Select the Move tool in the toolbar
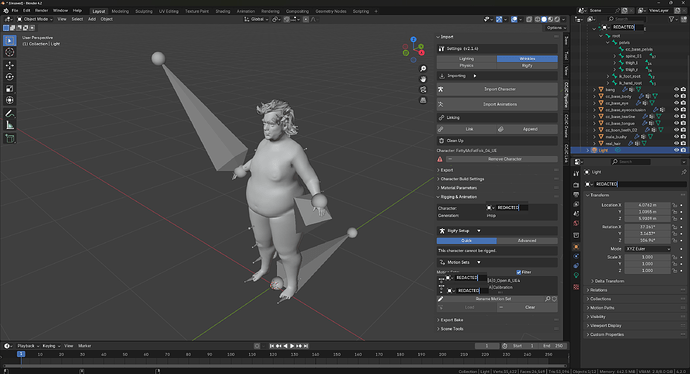 pos(9,65)
